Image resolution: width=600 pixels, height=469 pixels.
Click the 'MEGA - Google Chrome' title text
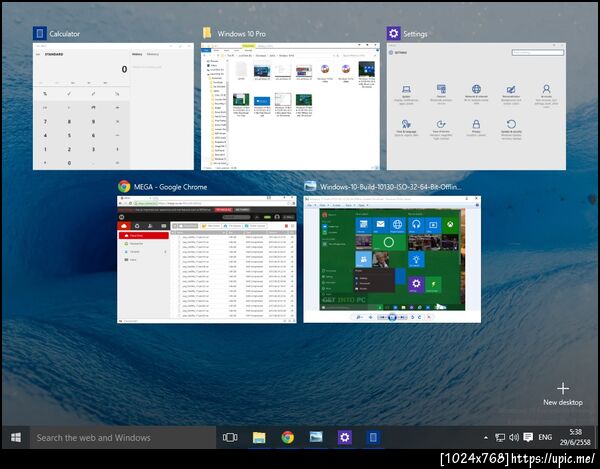[x=170, y=187]
